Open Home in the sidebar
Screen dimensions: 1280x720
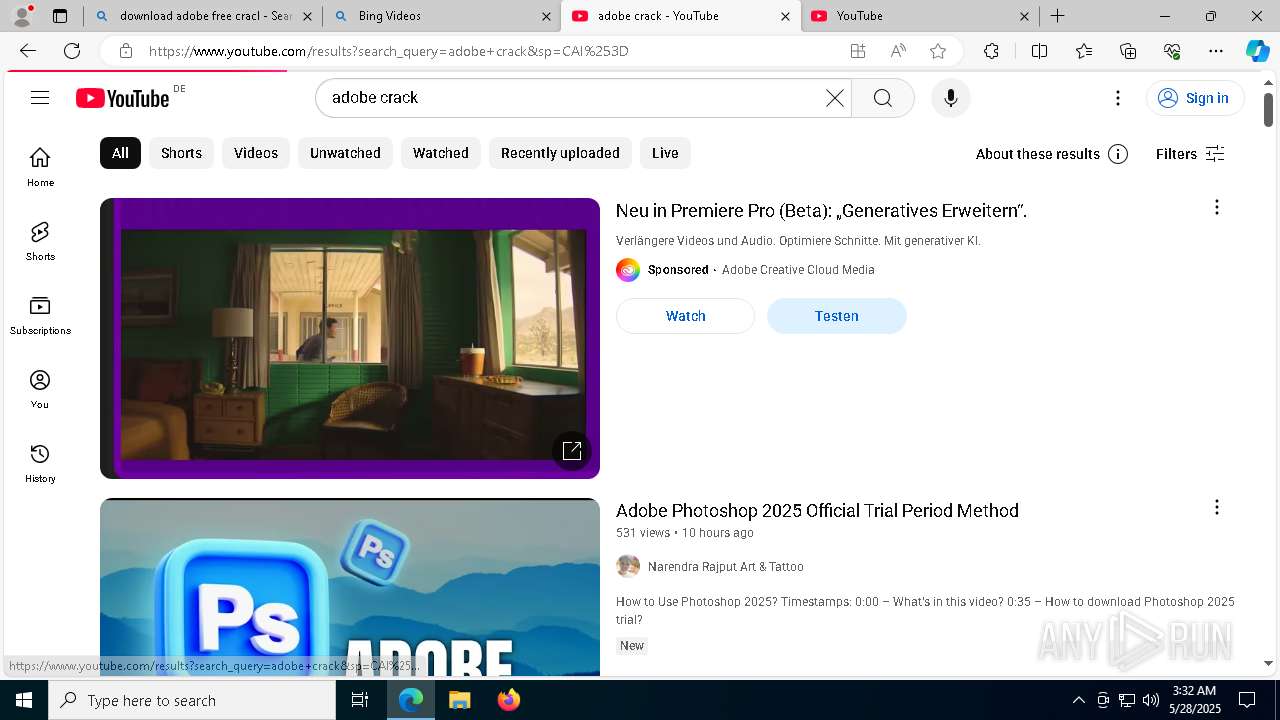(x=40, y=167)
